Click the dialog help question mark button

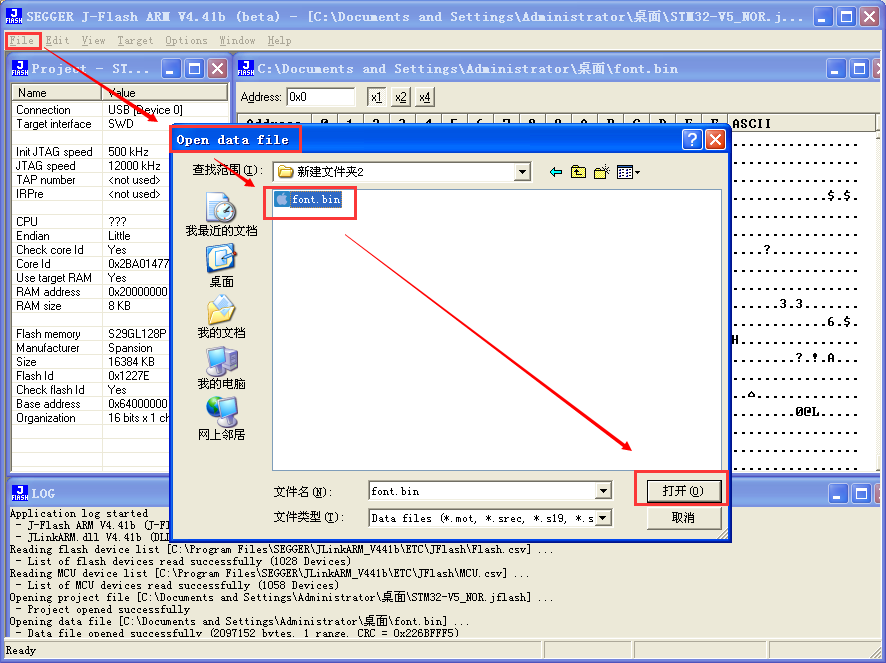tap(692, 139)
